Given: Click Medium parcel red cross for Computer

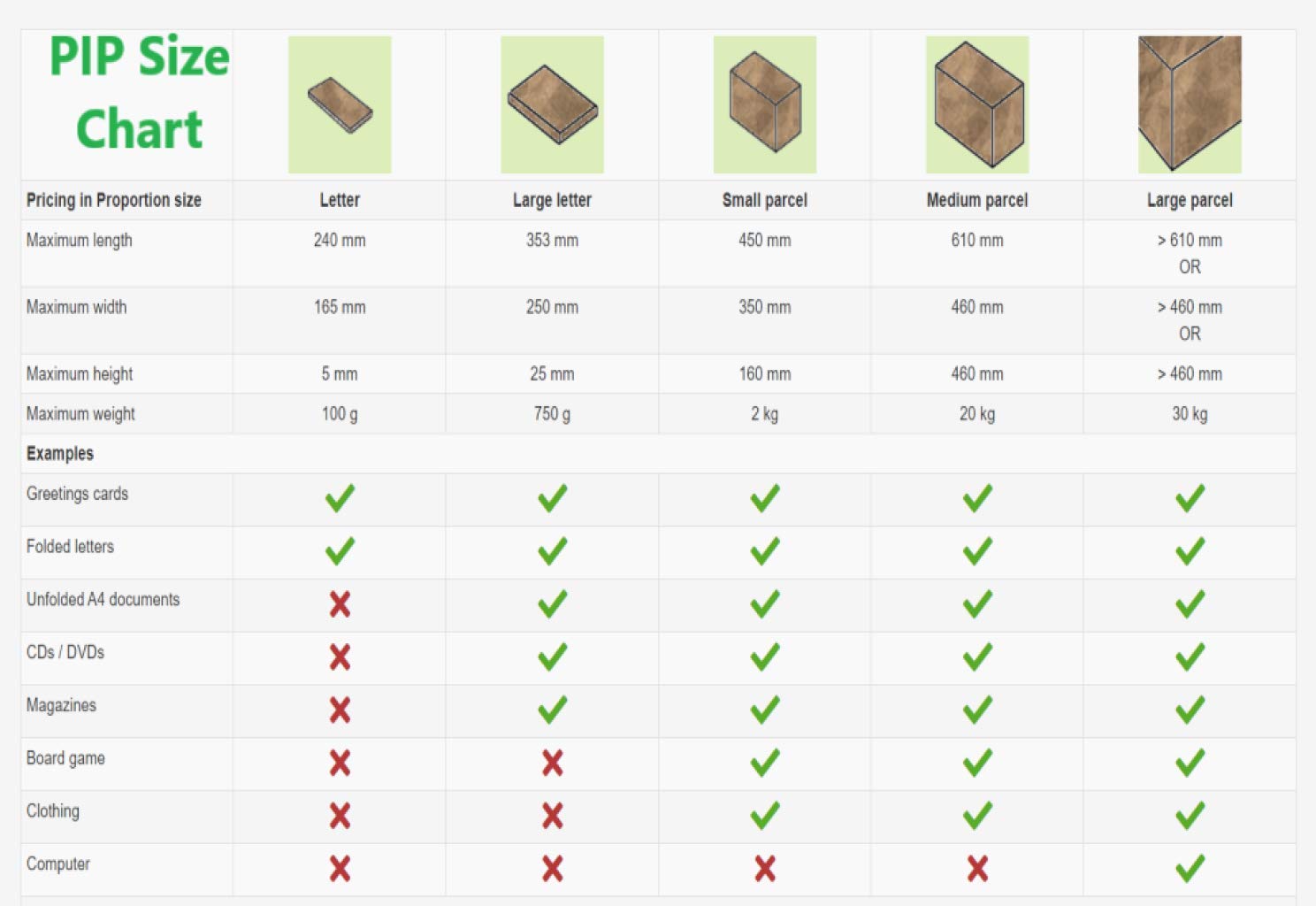Looking at the screenshot, I should [x=977, y=869].
